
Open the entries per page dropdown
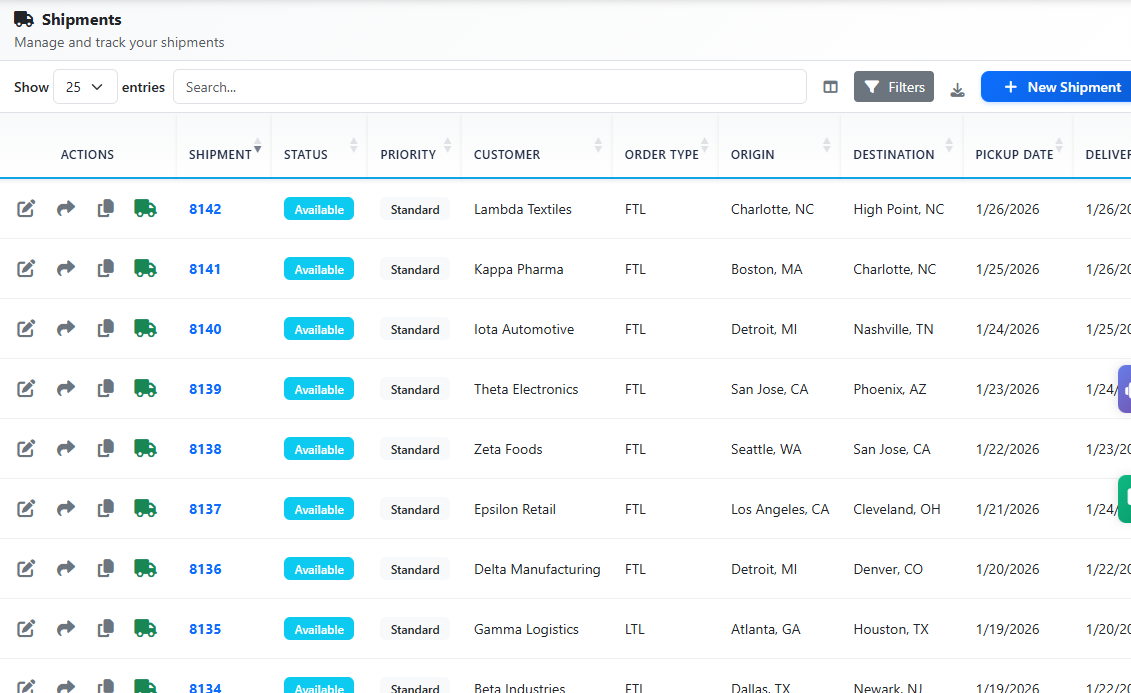click(85, 87)
